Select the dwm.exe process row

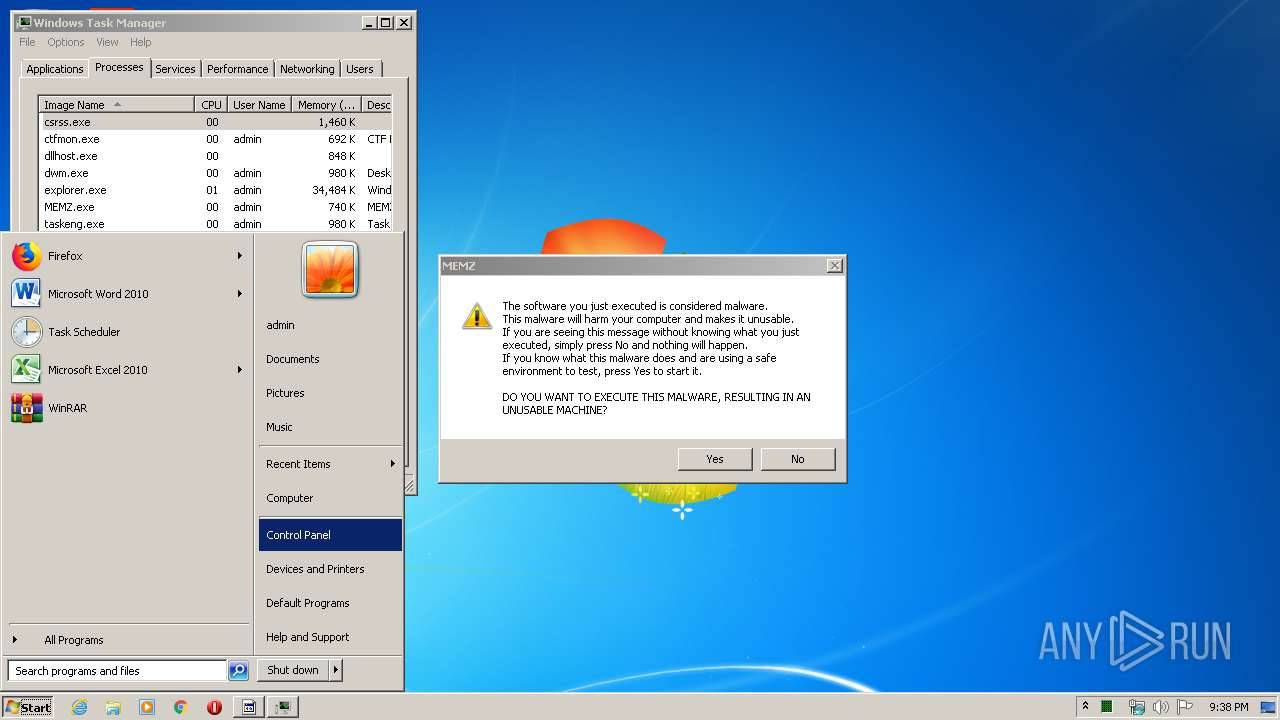click(215, 173)
